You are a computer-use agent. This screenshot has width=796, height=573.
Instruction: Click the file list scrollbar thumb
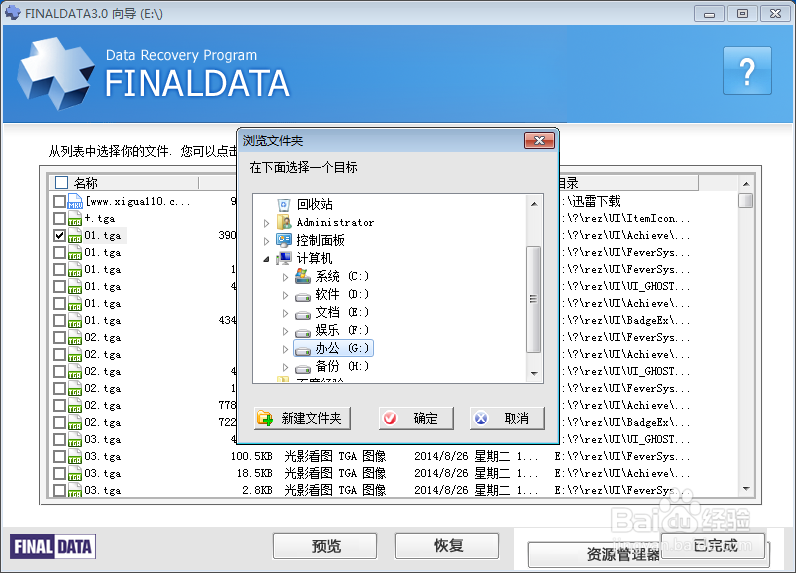coord(746,200)
